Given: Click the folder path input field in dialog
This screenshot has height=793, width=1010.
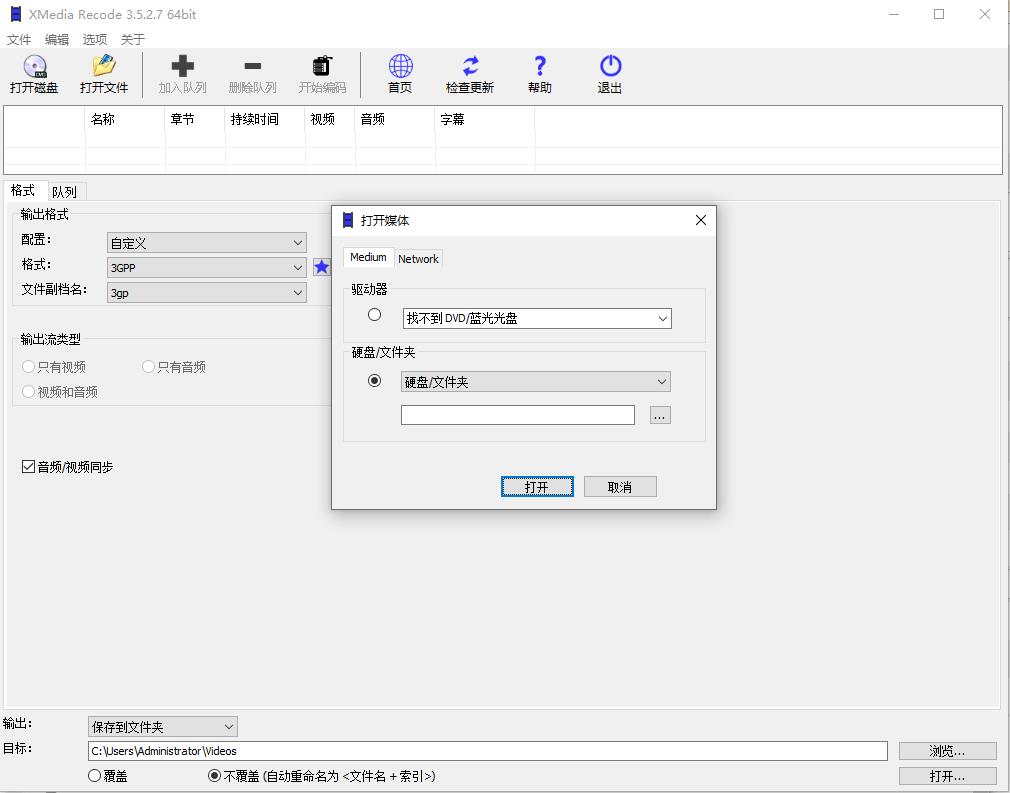Looking at the screenshot, I should coord(518,416).
